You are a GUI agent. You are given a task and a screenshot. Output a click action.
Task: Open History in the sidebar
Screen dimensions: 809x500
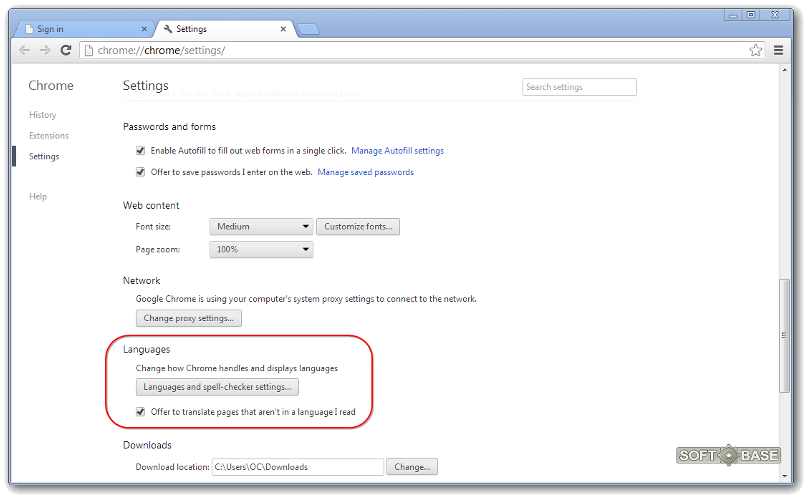click(43, 115)
